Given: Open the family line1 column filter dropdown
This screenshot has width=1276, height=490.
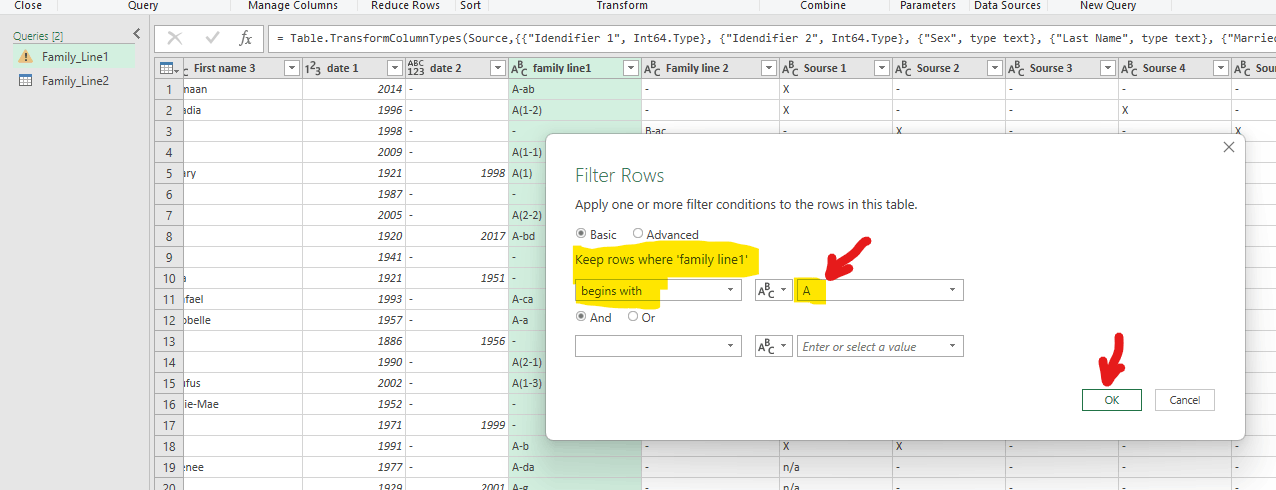Looking at the screenshot, I should click(630, 68).
